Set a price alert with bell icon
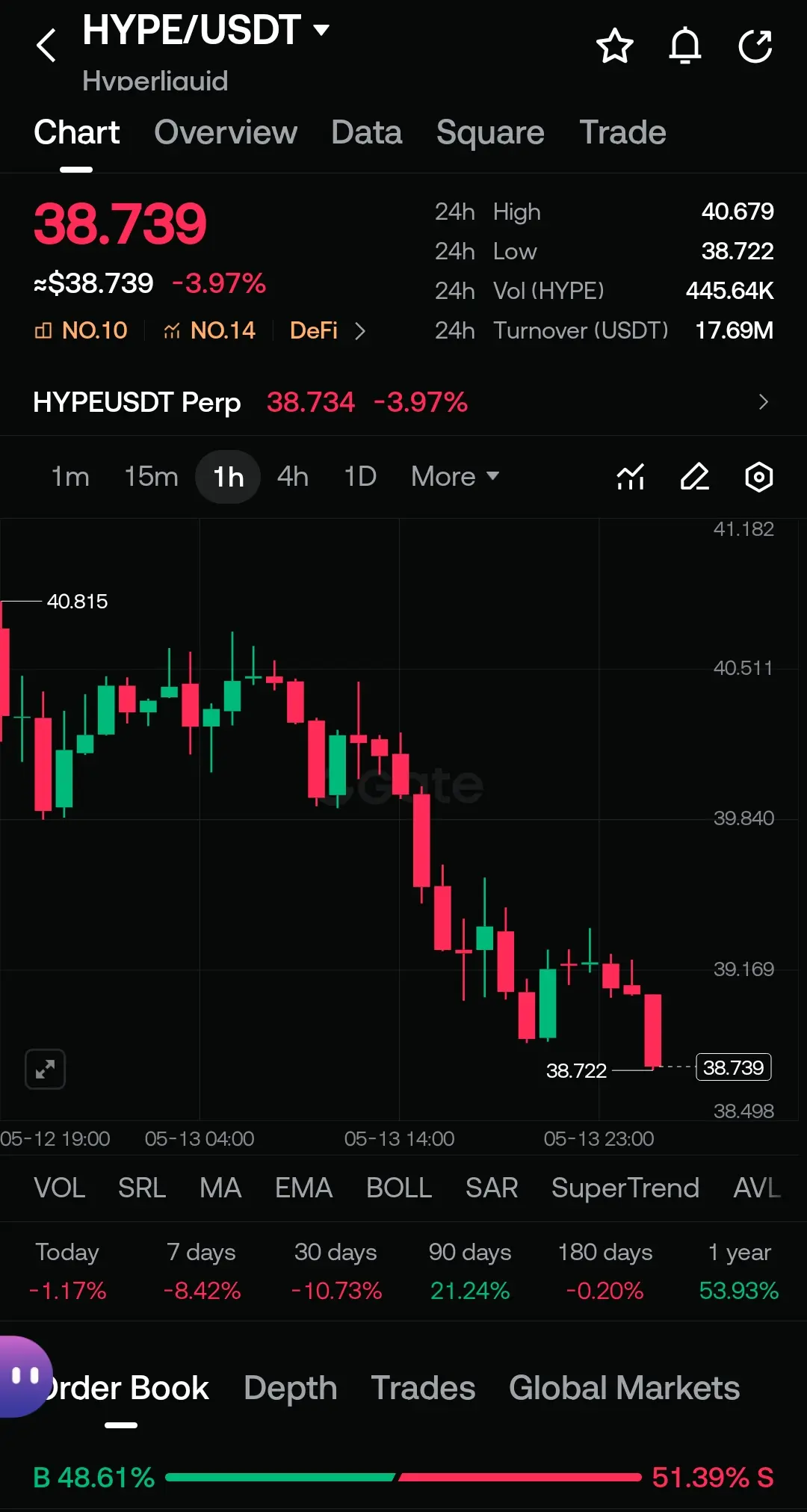This screenshot has width=807, height=1512. click(684, 46)
